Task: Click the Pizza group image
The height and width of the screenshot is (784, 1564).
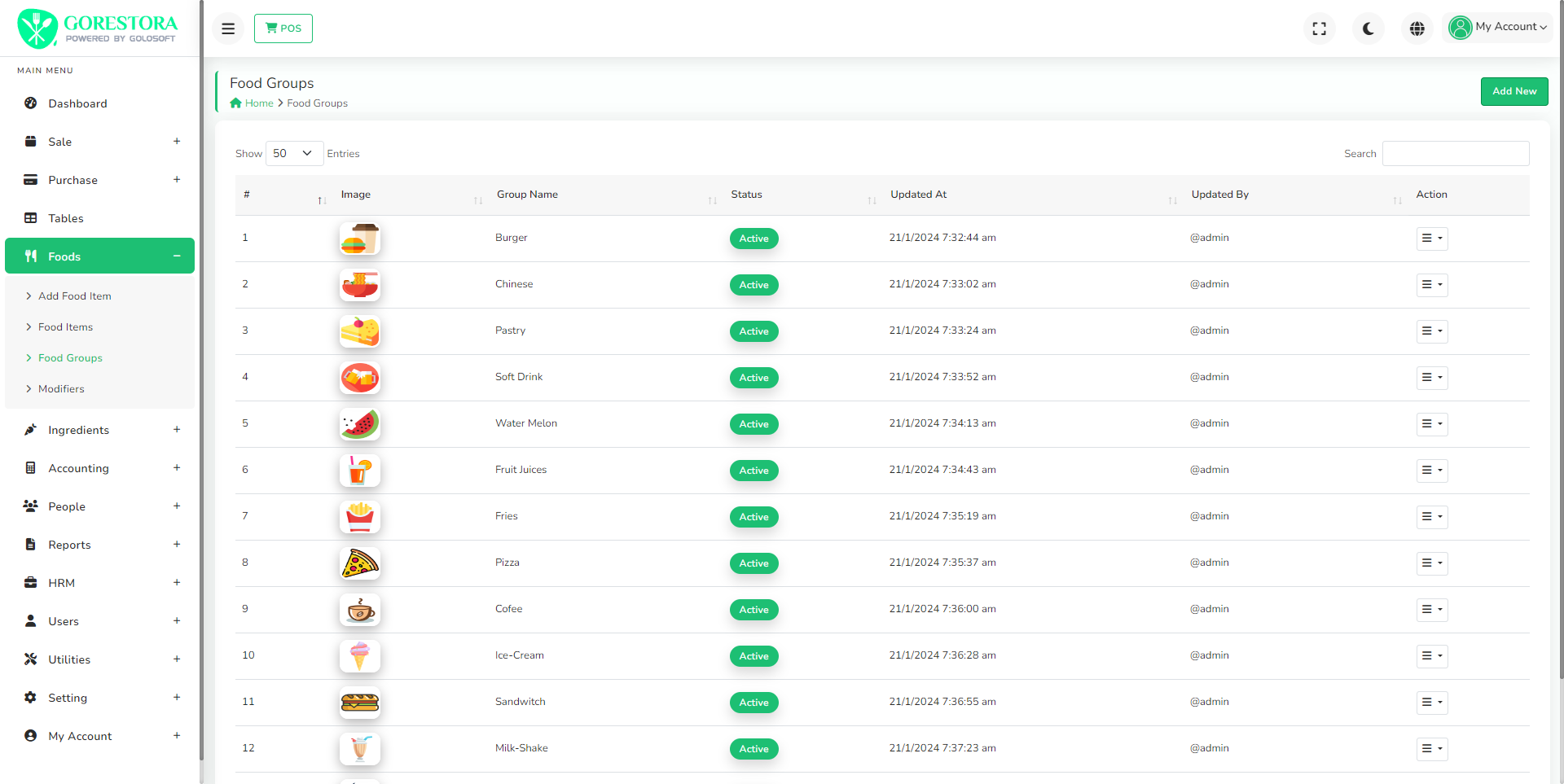Action: (x=360, y=563)
